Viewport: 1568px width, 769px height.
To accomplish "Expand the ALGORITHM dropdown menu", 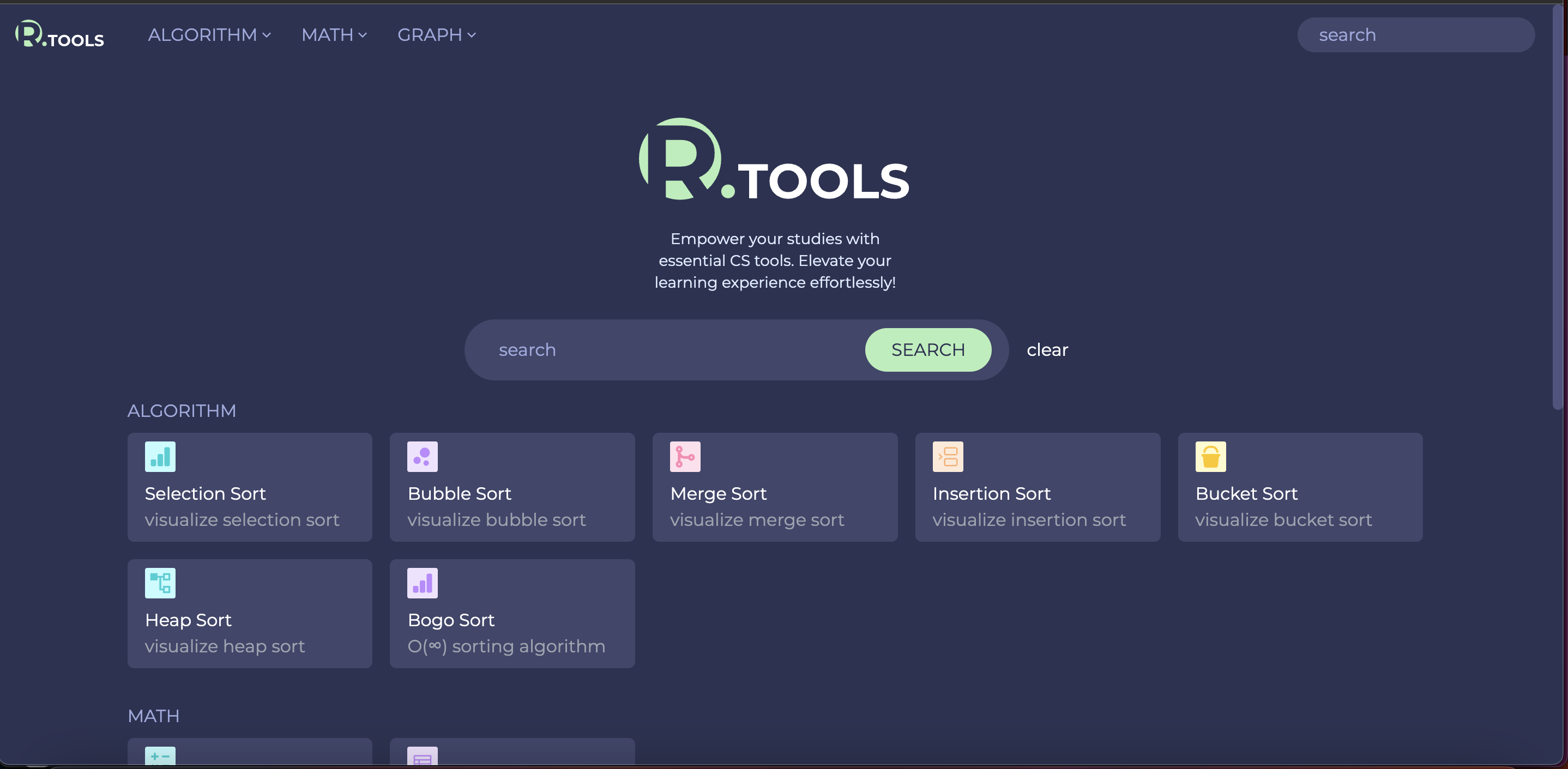I will (209, 35).
